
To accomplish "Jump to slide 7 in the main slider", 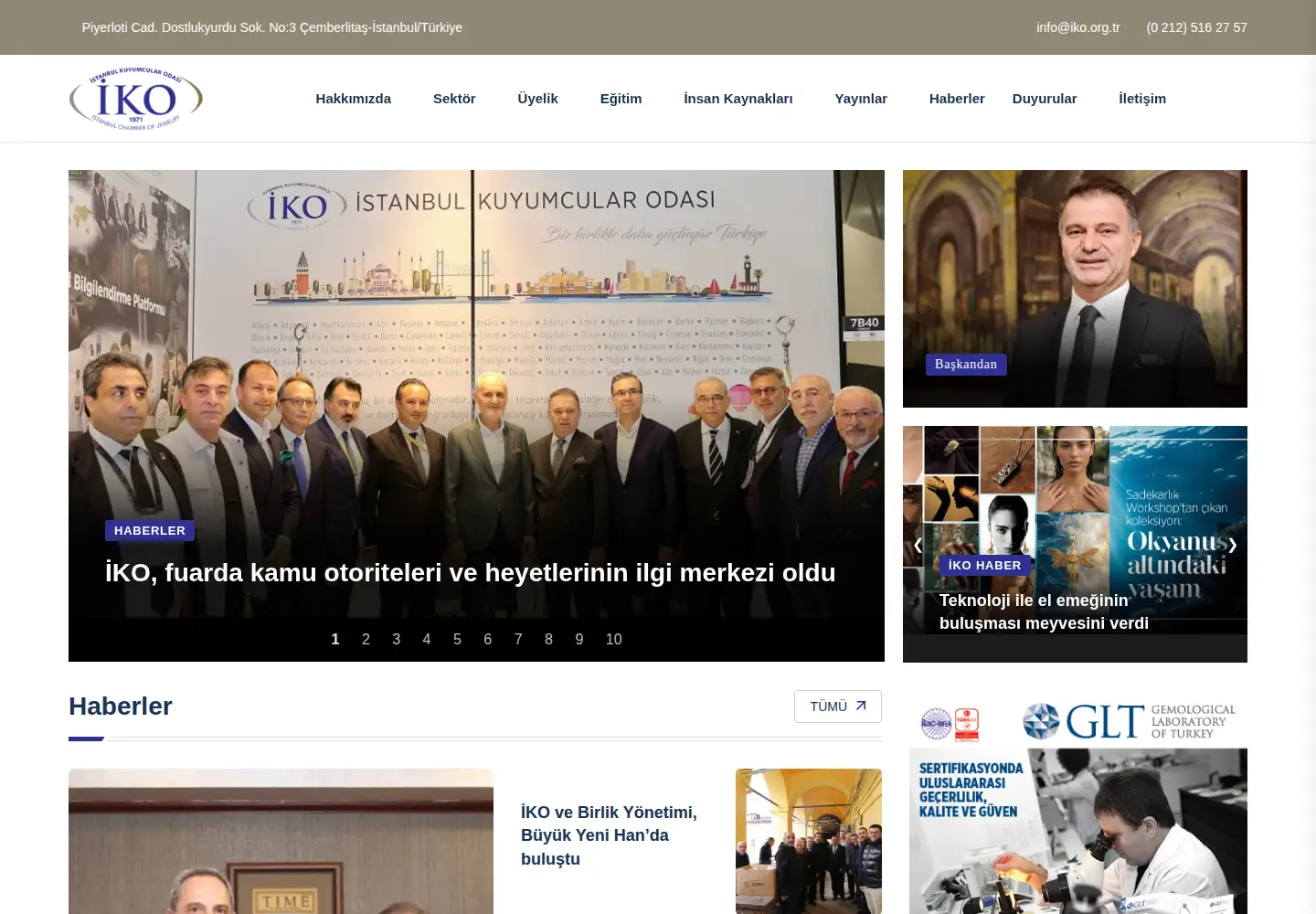I will (x=518, y=640).
